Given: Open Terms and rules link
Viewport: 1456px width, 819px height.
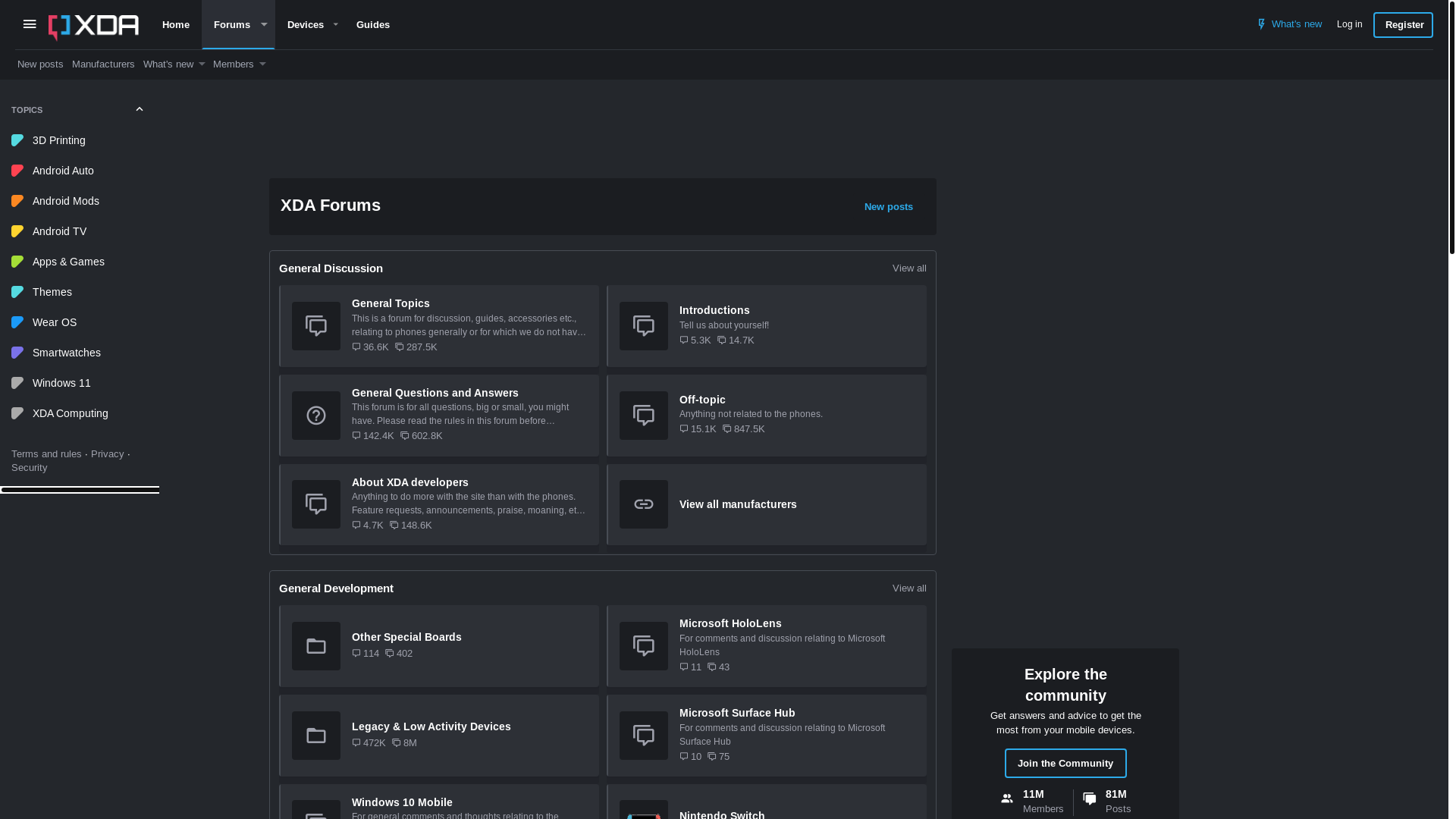Looking at the screenshot, I should (46, 454).
